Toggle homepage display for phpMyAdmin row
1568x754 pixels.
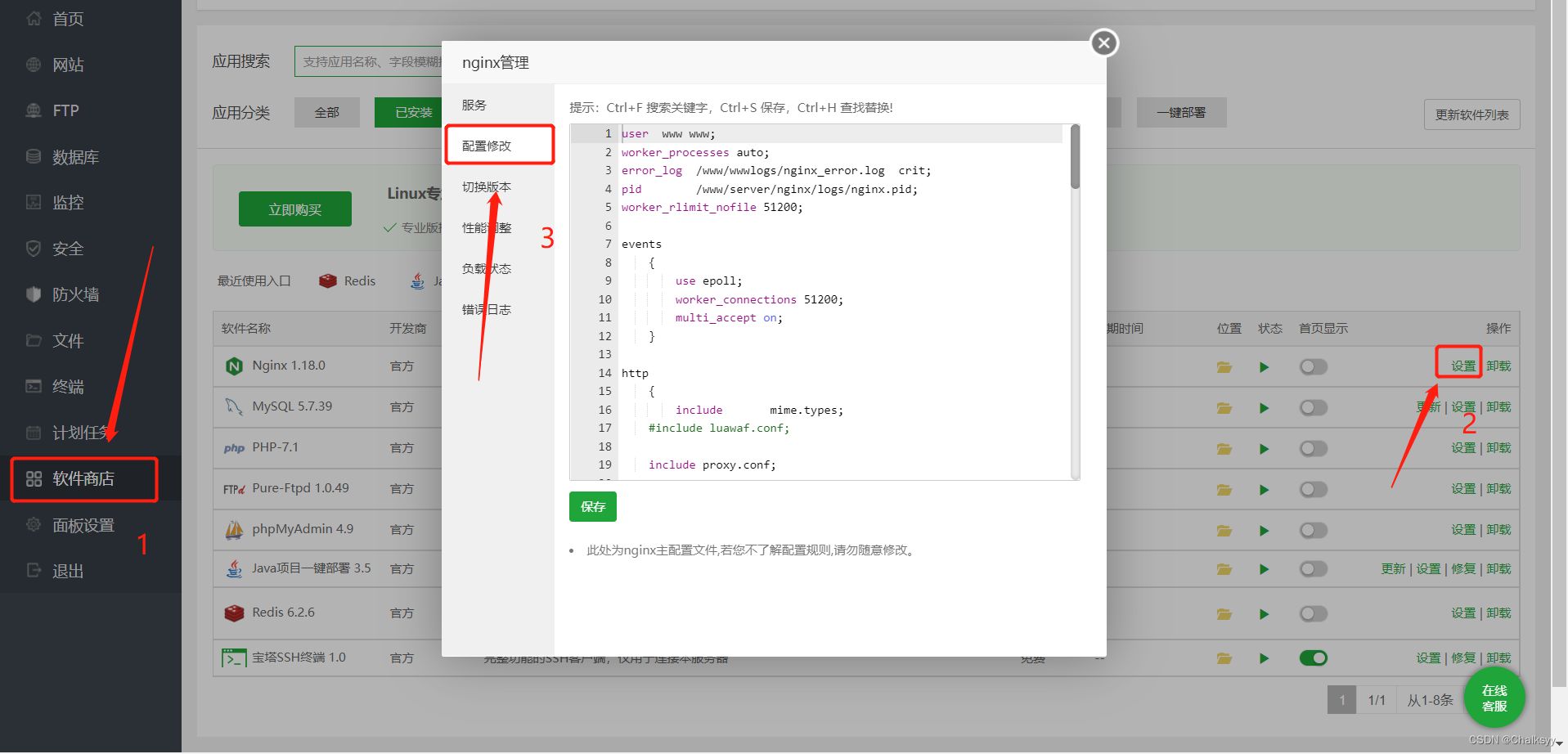[1313, 531]
